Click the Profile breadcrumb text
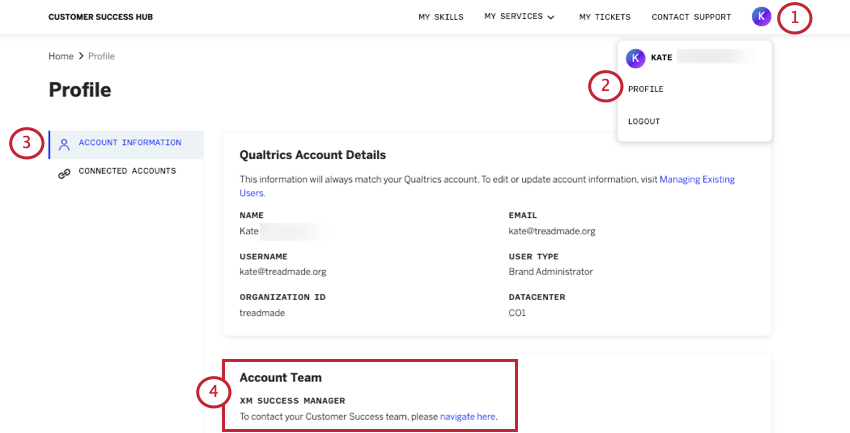 pyautogui.click(x=101, y=56)
